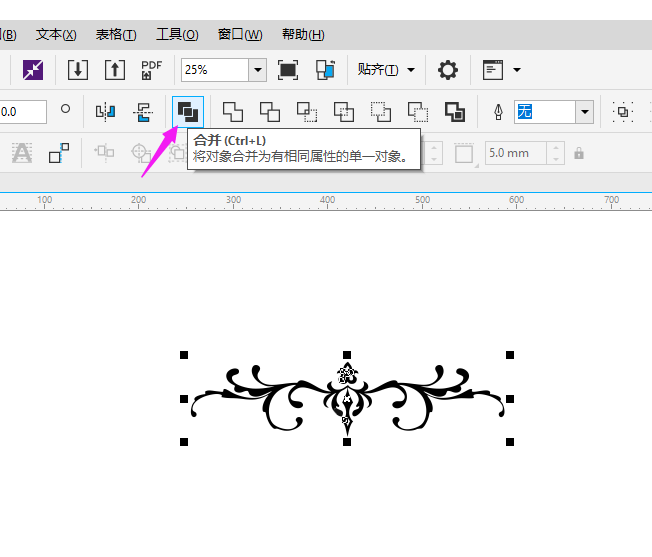Create boundary with the dark overlapping squares icon
652x557 pixels.
click(455, 111)
